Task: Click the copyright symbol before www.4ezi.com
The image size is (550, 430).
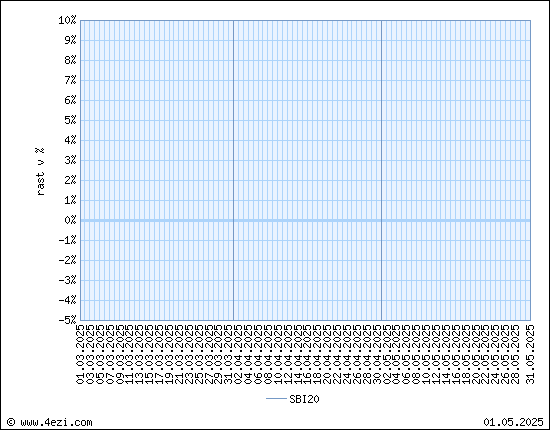Action: coord(11,422)
